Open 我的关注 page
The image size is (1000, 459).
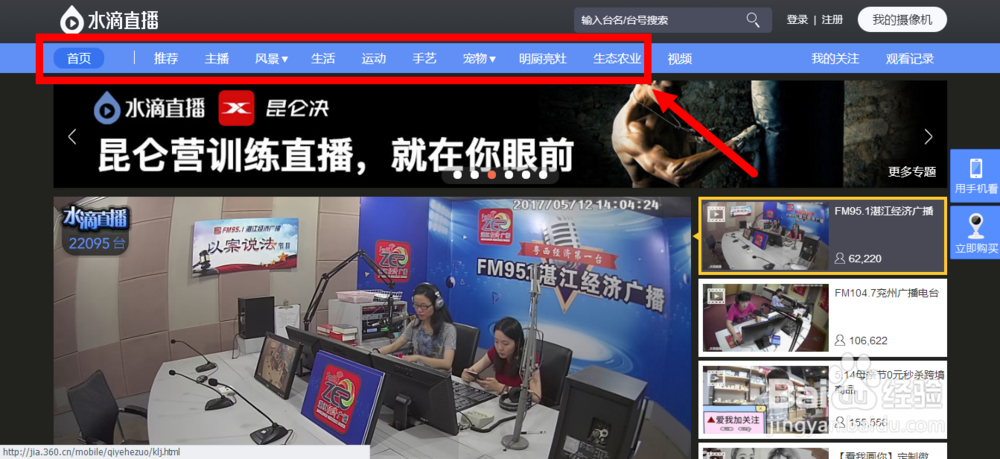[x=835, y=59]
